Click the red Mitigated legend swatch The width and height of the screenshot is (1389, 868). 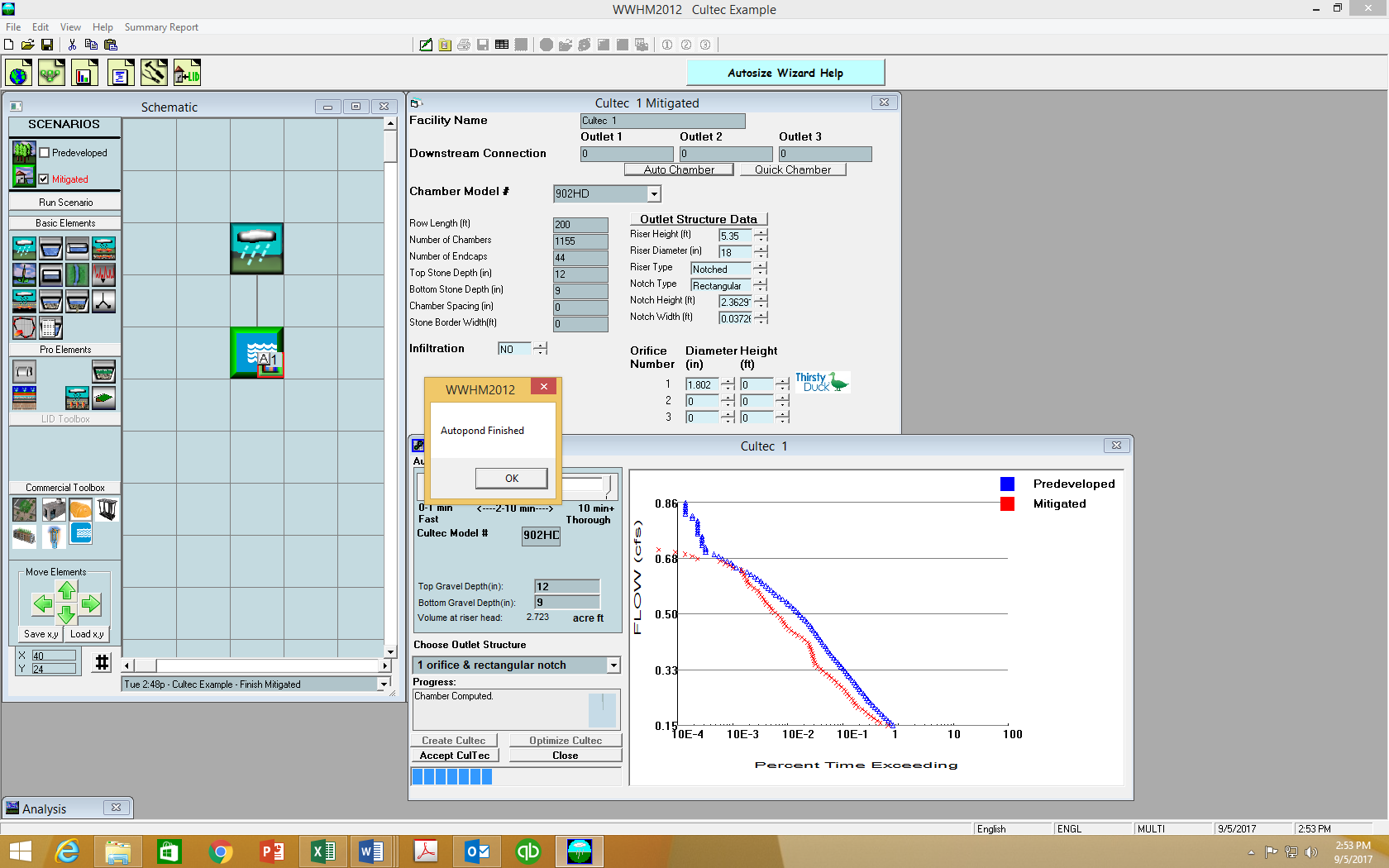[x=1007, y=504]
